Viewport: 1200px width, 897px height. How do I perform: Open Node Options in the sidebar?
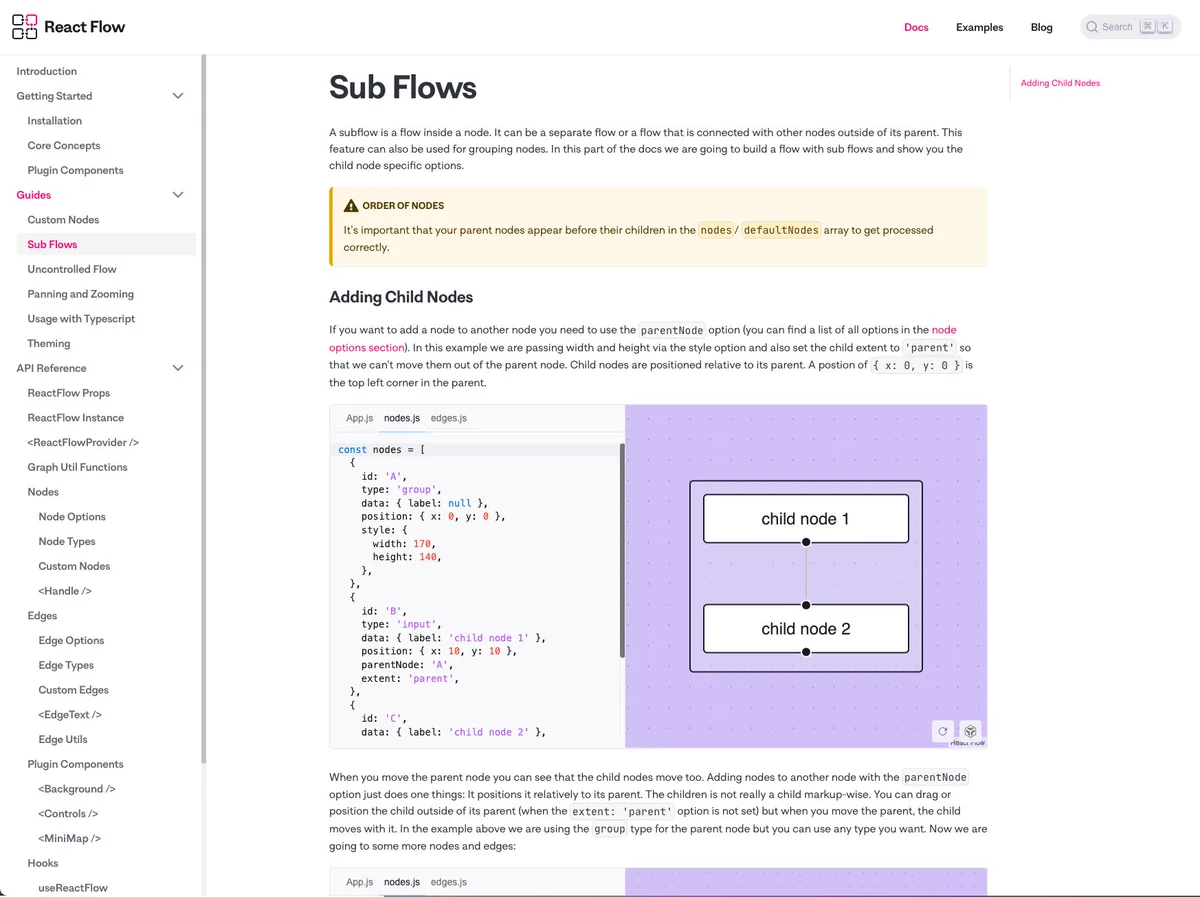72,517
